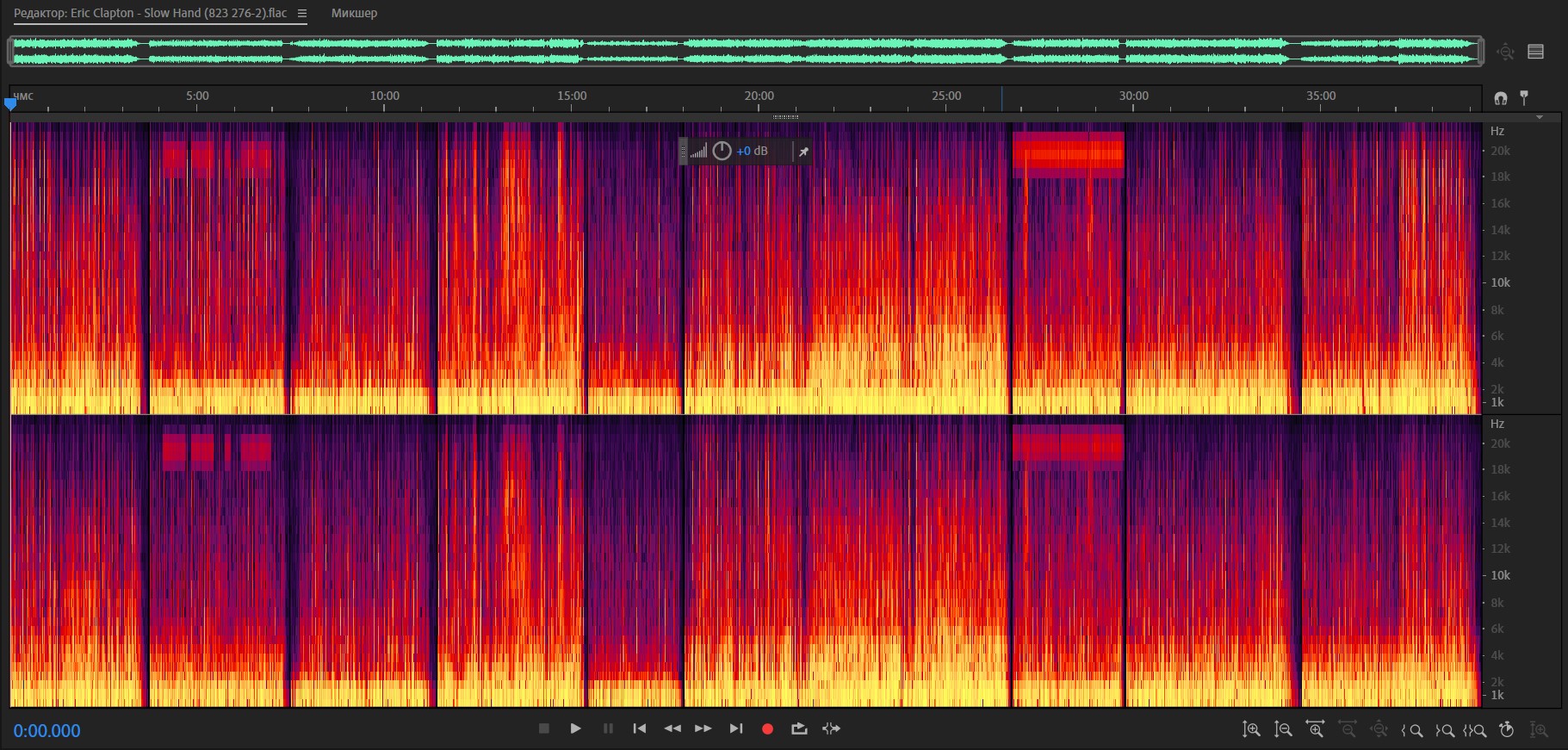Open the editor panel hamburger menu

click(301, 13)
